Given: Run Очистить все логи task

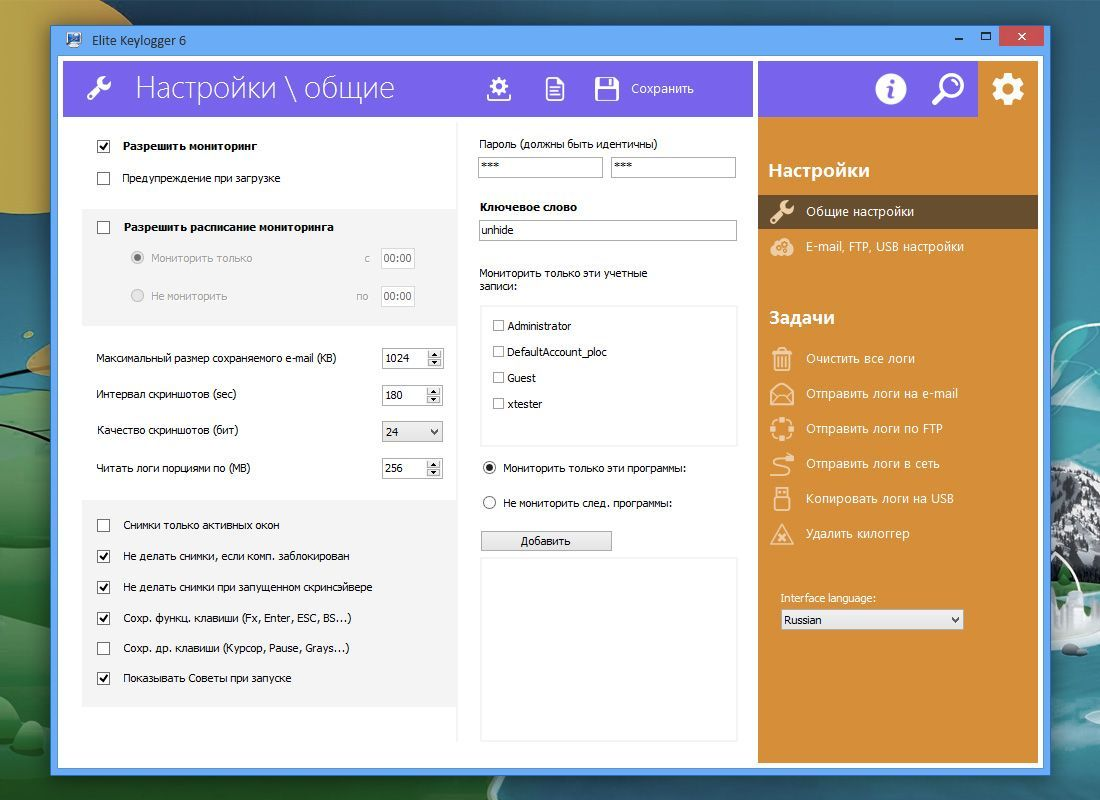Looking at the screenshot, I should click(860, 359).
